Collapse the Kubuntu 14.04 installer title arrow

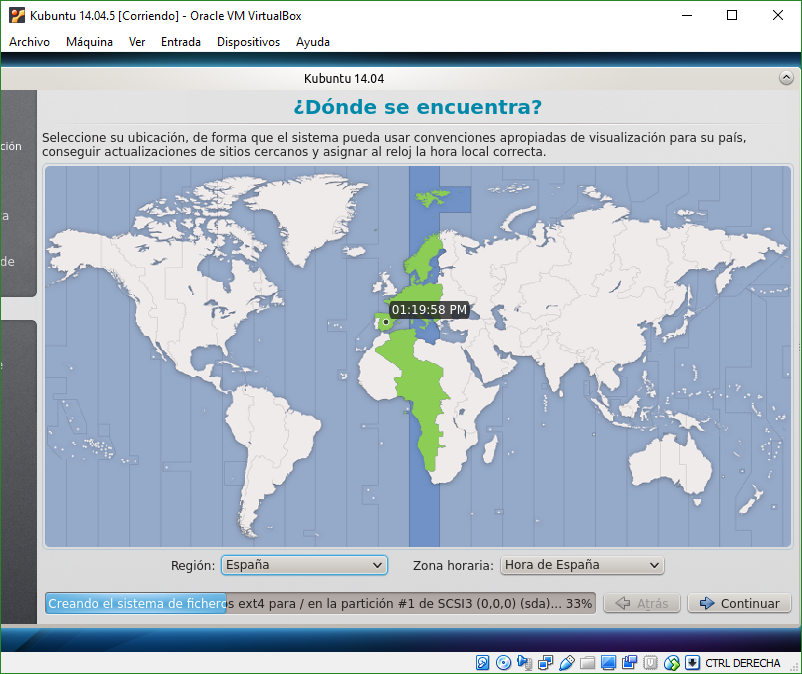(x=785, y=78)
